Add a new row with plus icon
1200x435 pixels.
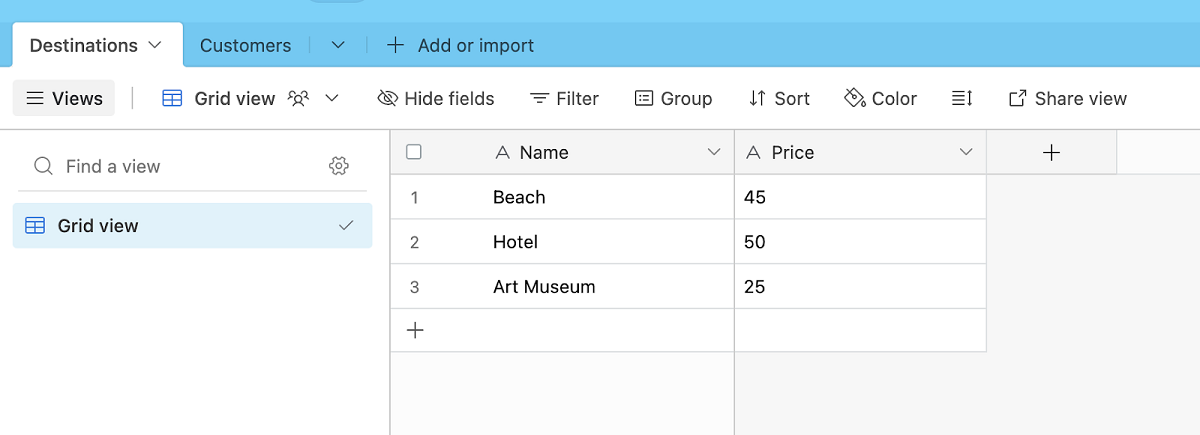pos(416,330)
